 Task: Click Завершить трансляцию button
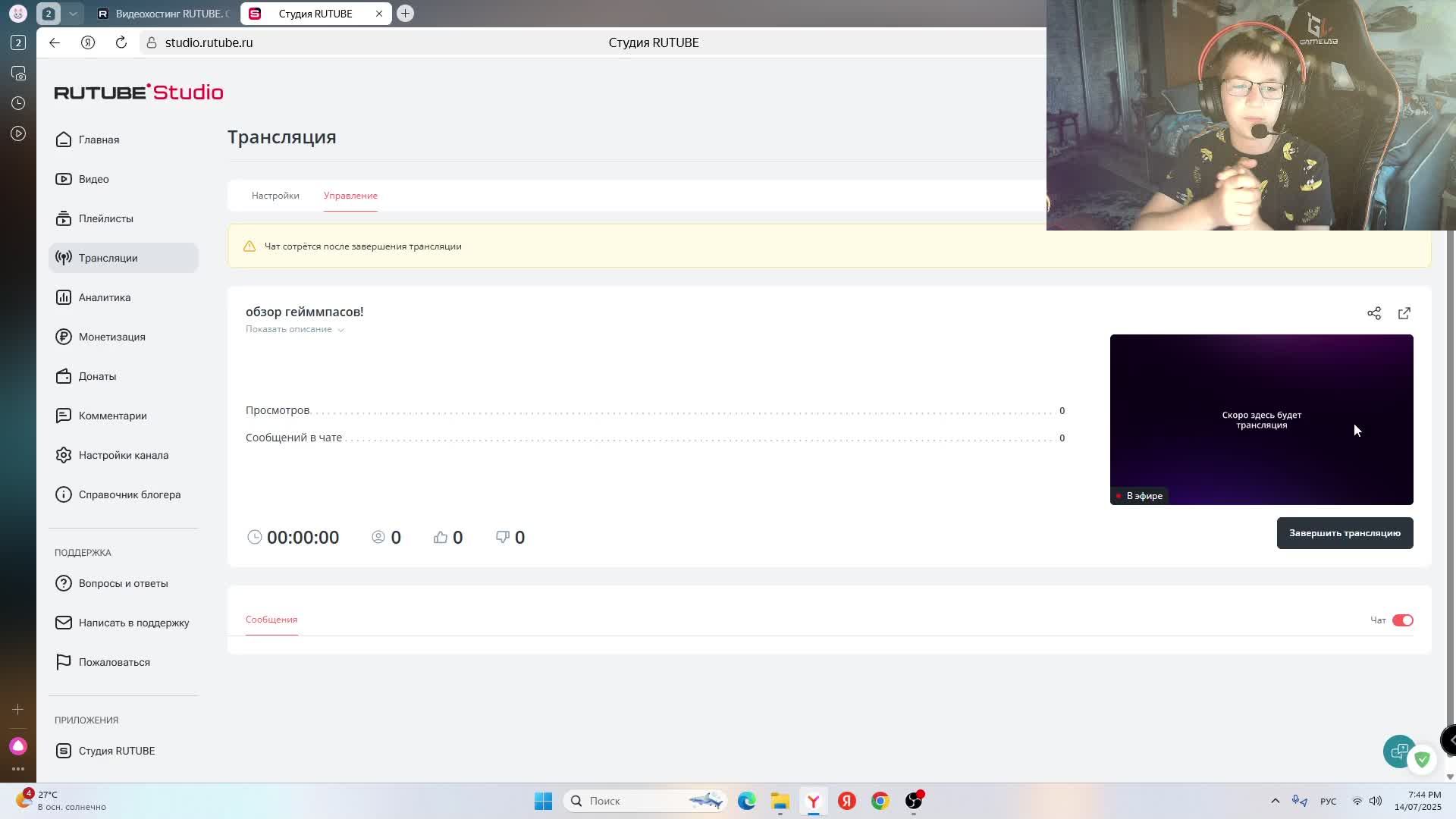(x=1344, y=533)
